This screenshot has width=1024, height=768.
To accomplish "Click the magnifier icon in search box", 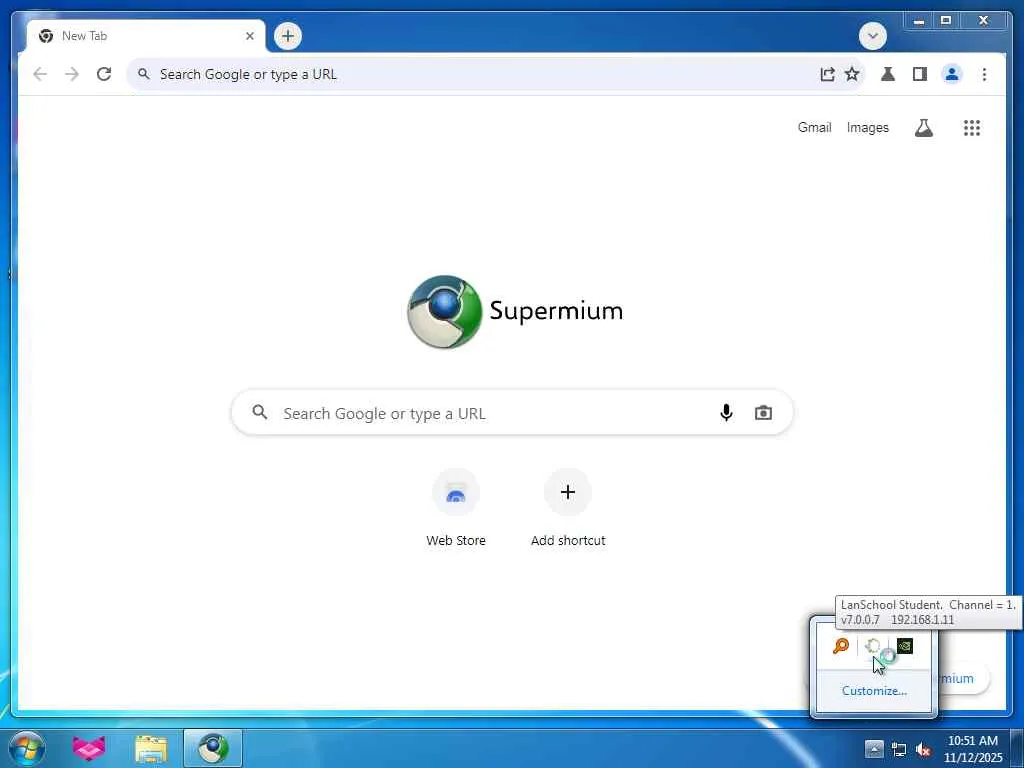I will (260, 412).
